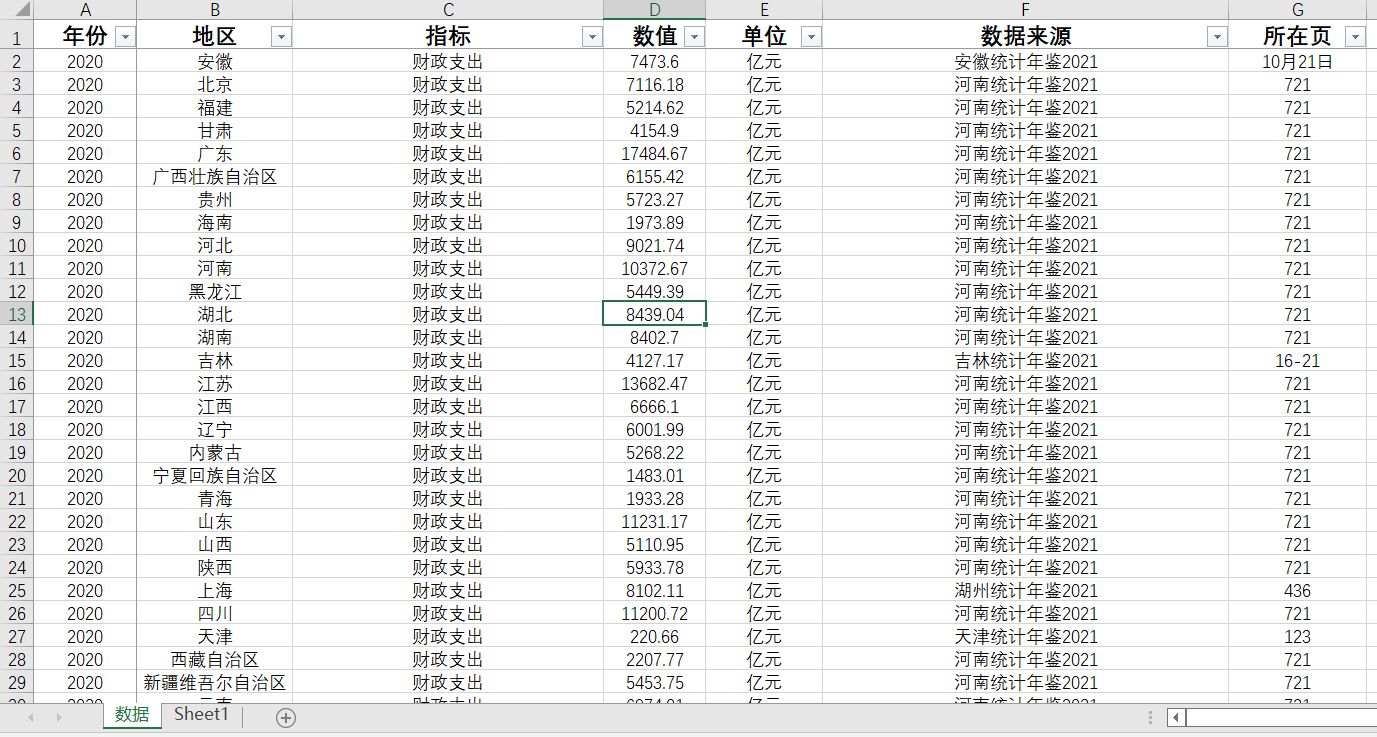Click the 安徽 region cell
1377x737 pixels.
click(215, 61)
